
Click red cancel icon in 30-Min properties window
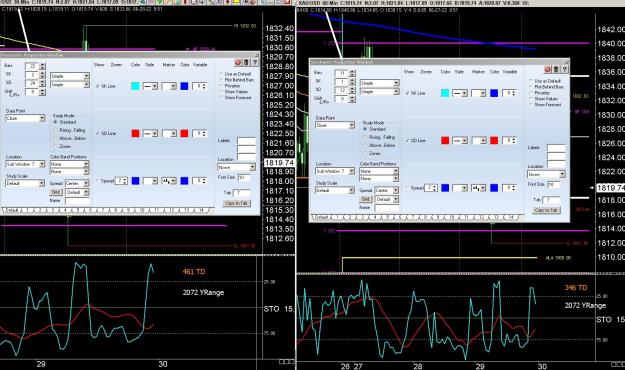click(x=238, y=62)
